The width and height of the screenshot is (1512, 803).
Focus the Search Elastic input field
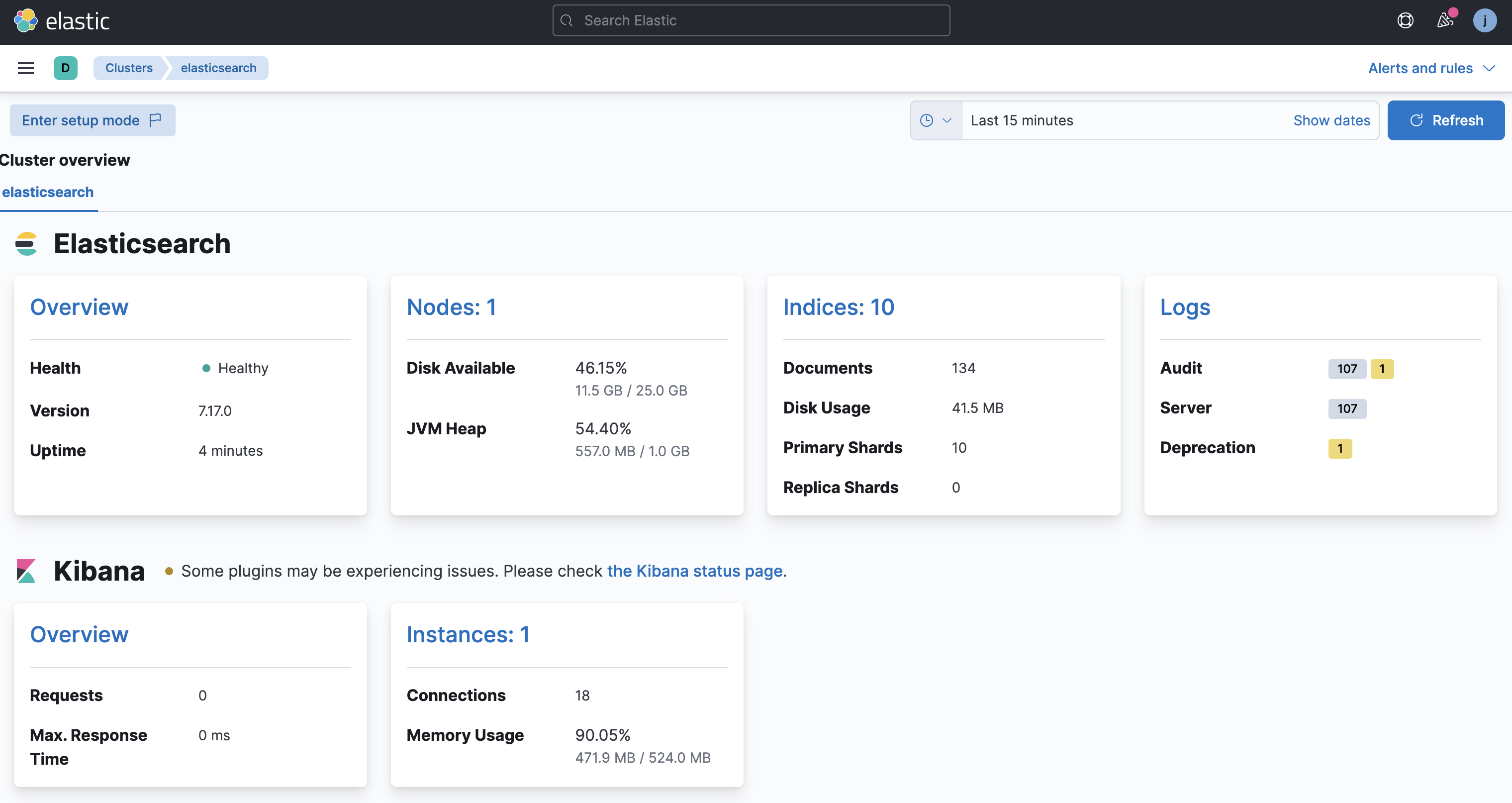751,21
